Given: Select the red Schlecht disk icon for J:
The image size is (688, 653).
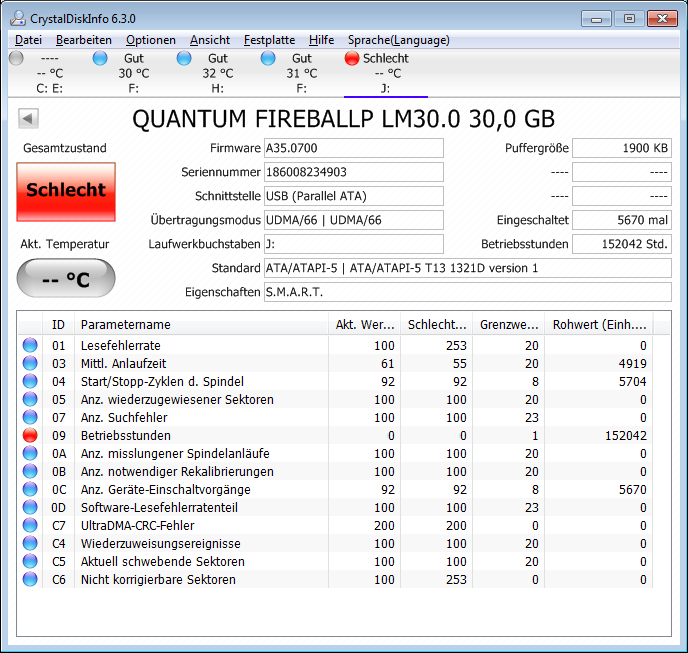Looking at the screenshot, I should click(352, 58).
